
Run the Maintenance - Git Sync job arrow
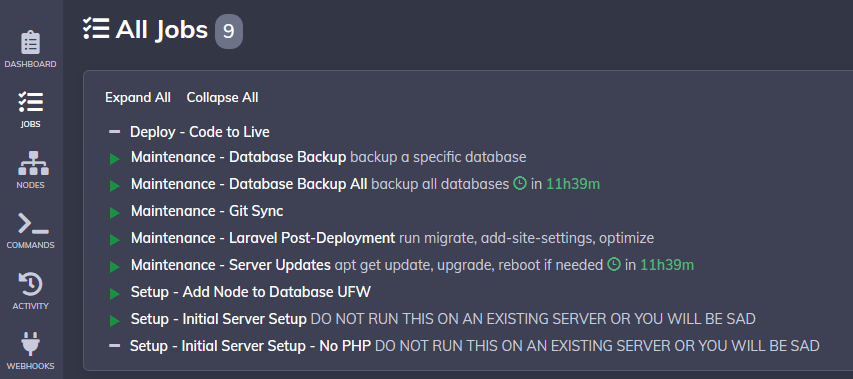click(114, 213)
